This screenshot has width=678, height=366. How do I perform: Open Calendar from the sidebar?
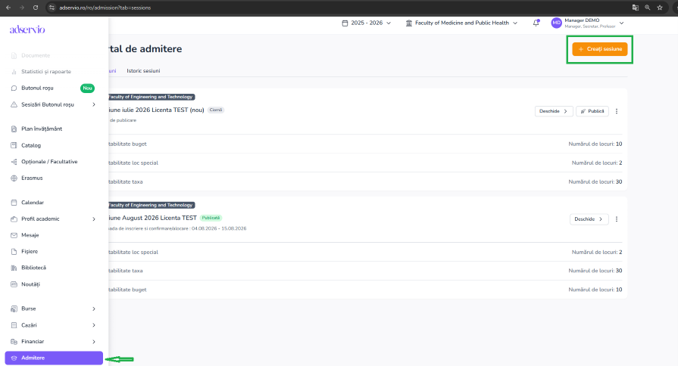pyautogui.click(x=32, y=202)
